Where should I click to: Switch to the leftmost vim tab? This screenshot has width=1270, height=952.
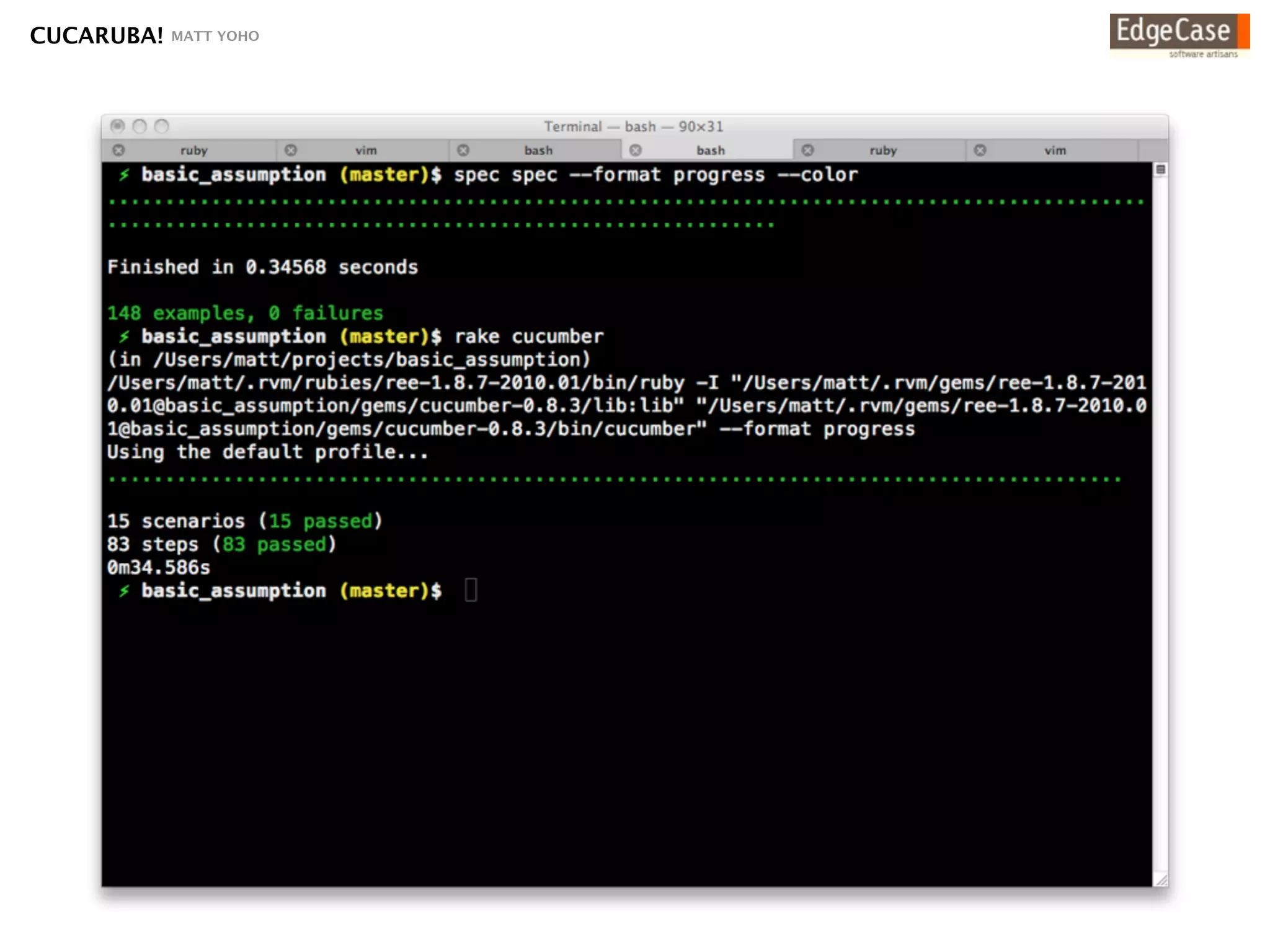tap(366, 151)
